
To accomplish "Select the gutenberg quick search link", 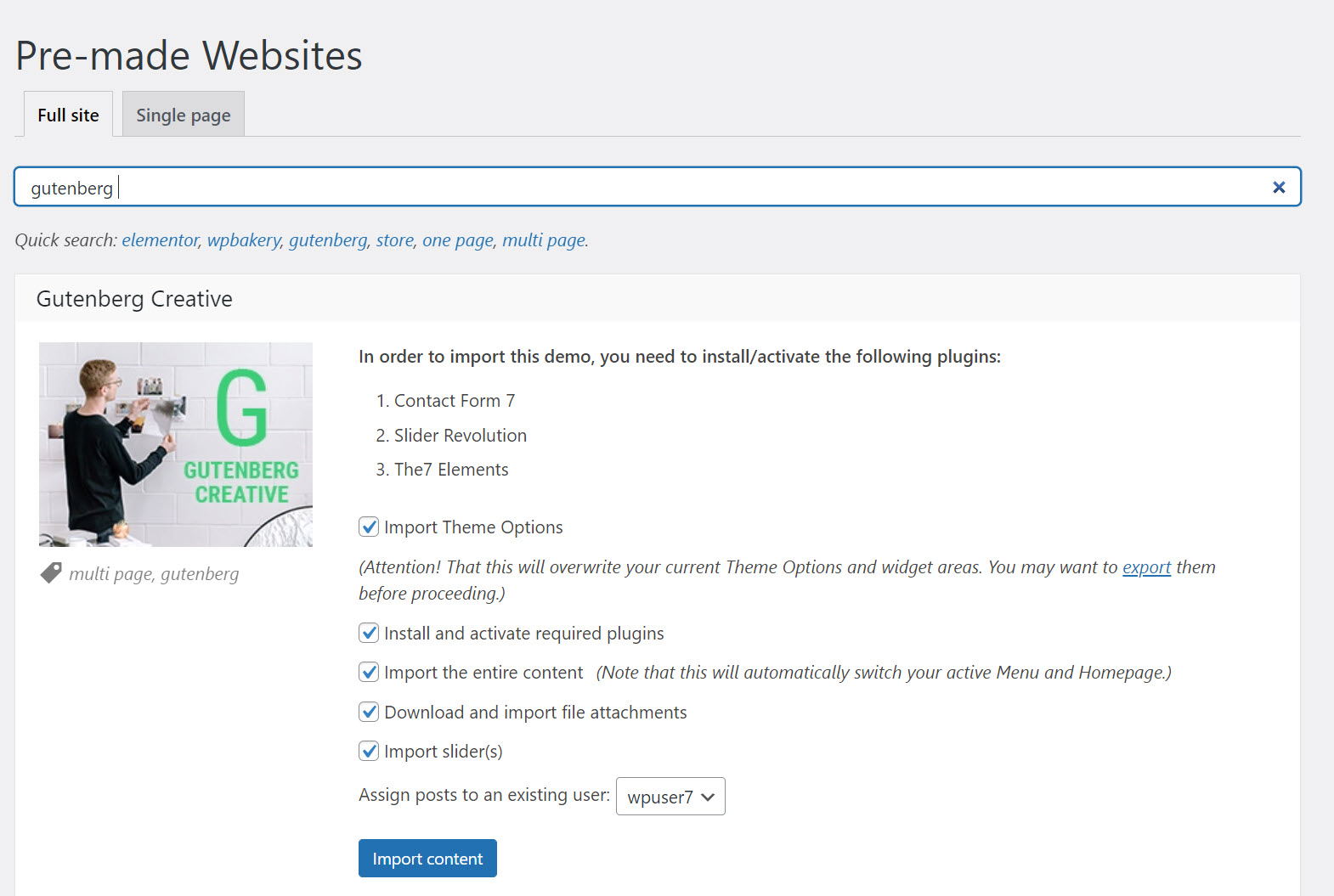I will 328,240.
